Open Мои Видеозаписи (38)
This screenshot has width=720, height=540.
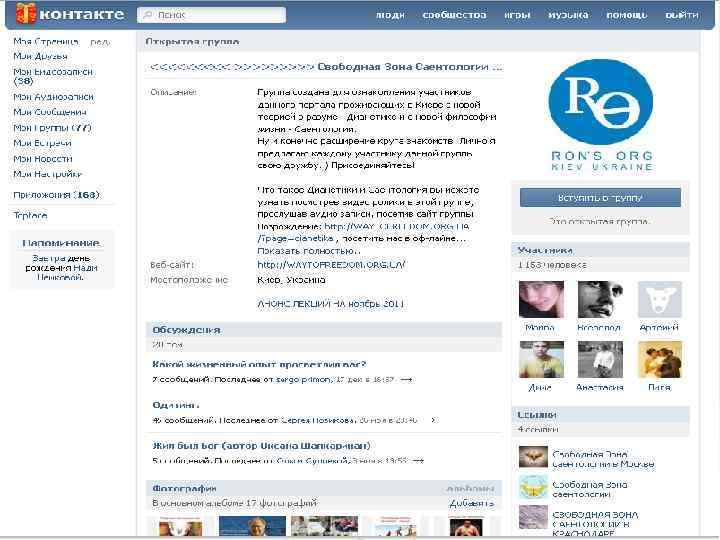[53, 76]
